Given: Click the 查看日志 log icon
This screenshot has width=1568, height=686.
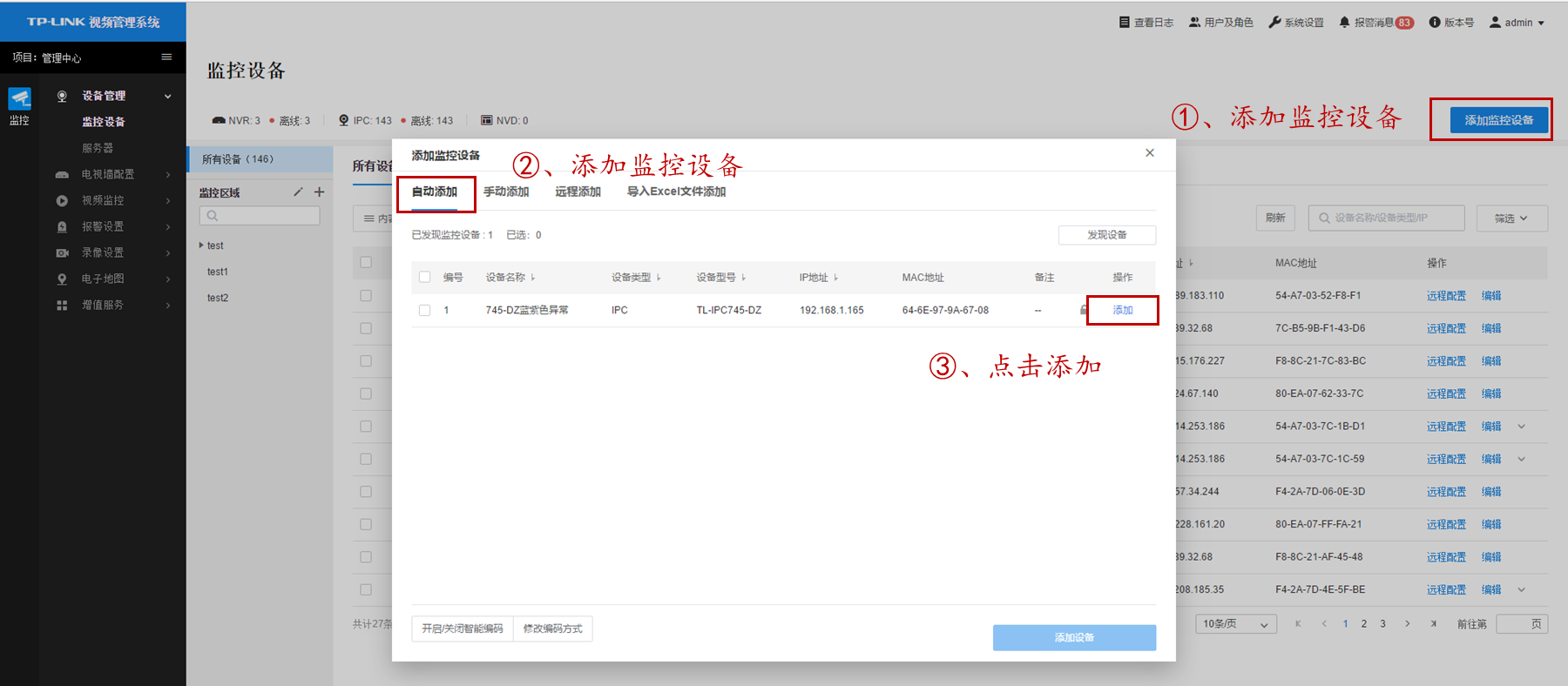Looking at the screenshot, I should 1125,23.
